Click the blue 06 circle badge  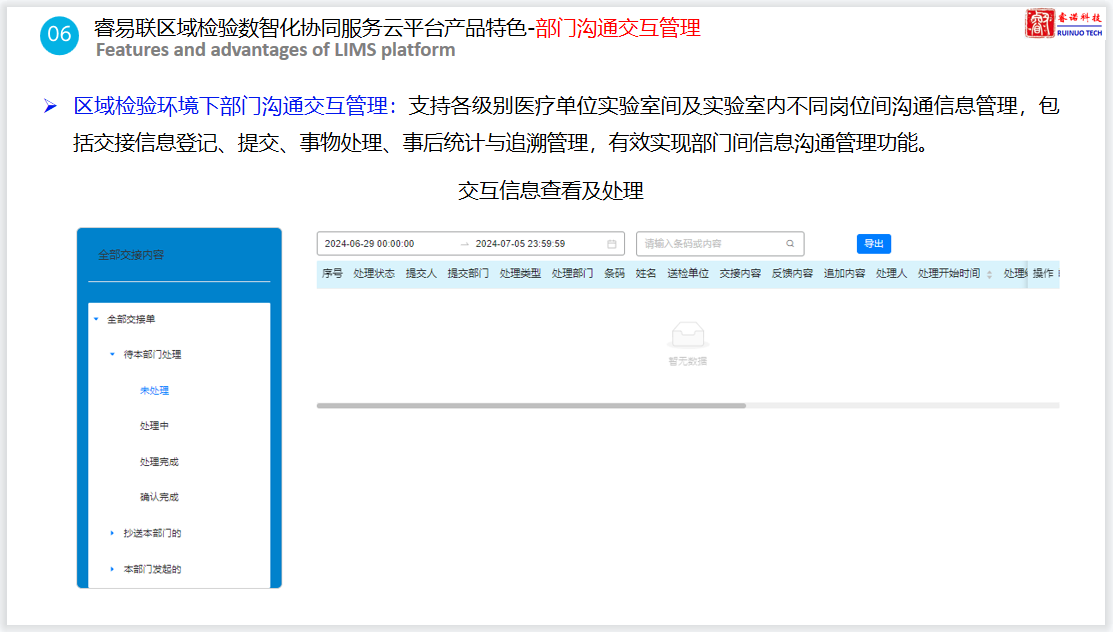point(59,34)
